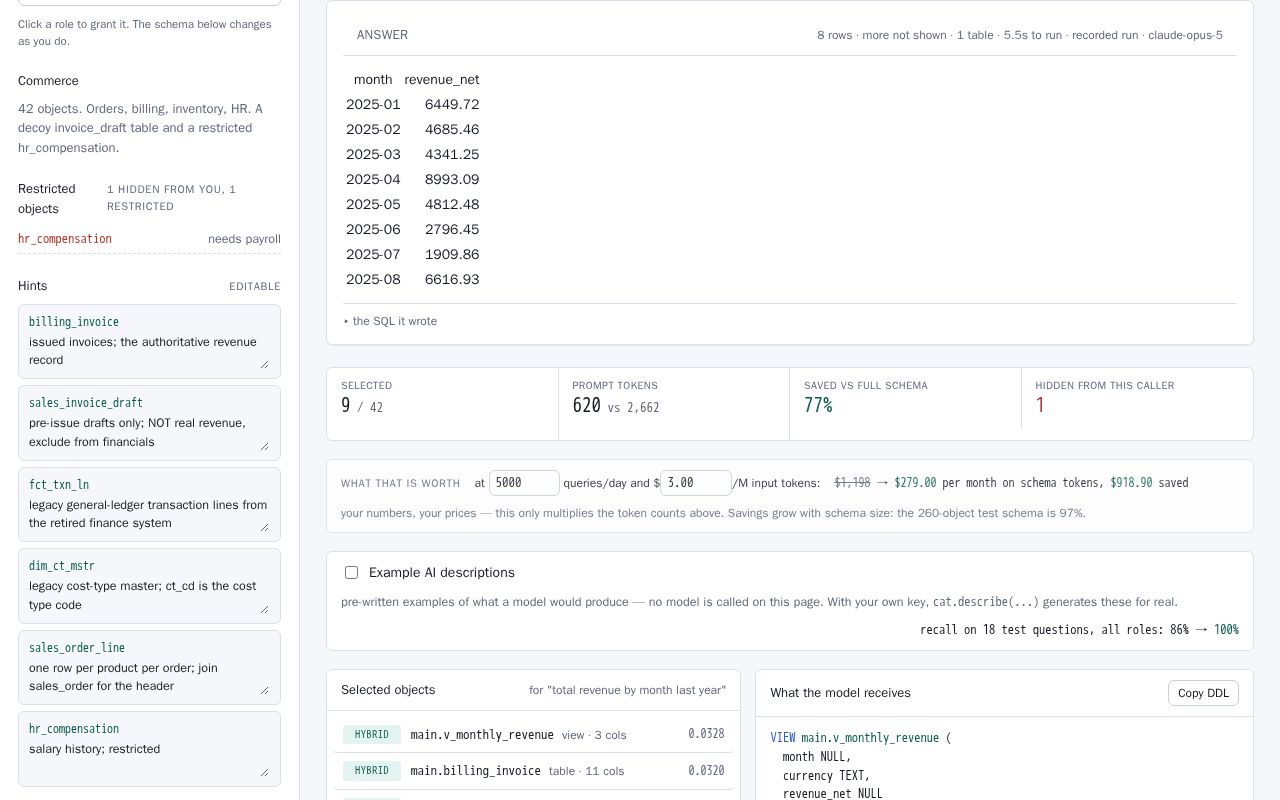Click the HYBRID badge for main.v_monthly_revenue

point(372,735)
